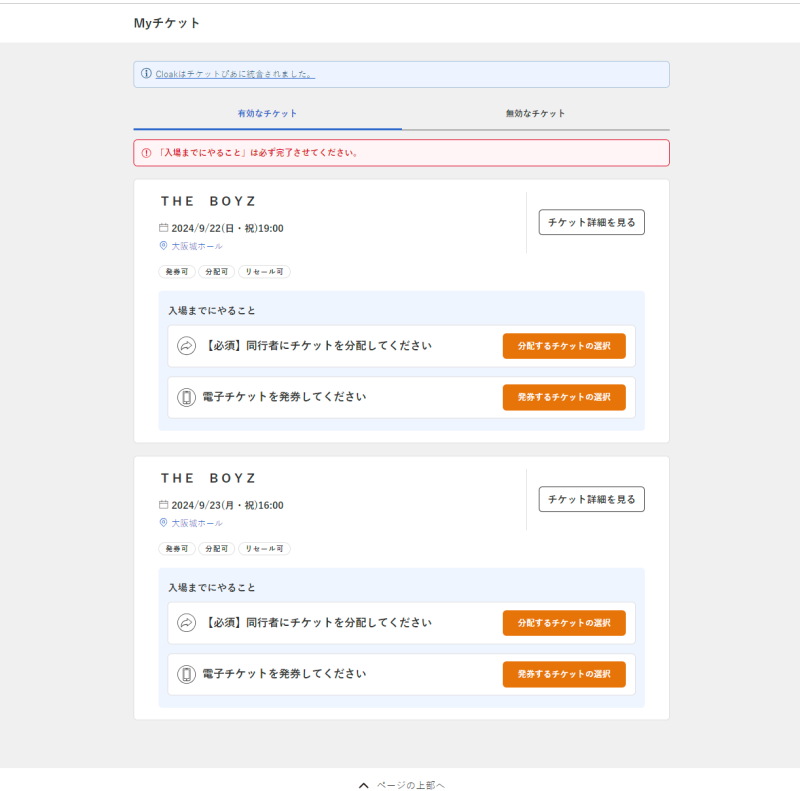This screenshot has width=800, height=791.
Task: Select tickets to issue for 9/22 event
Action: (564, 397)
